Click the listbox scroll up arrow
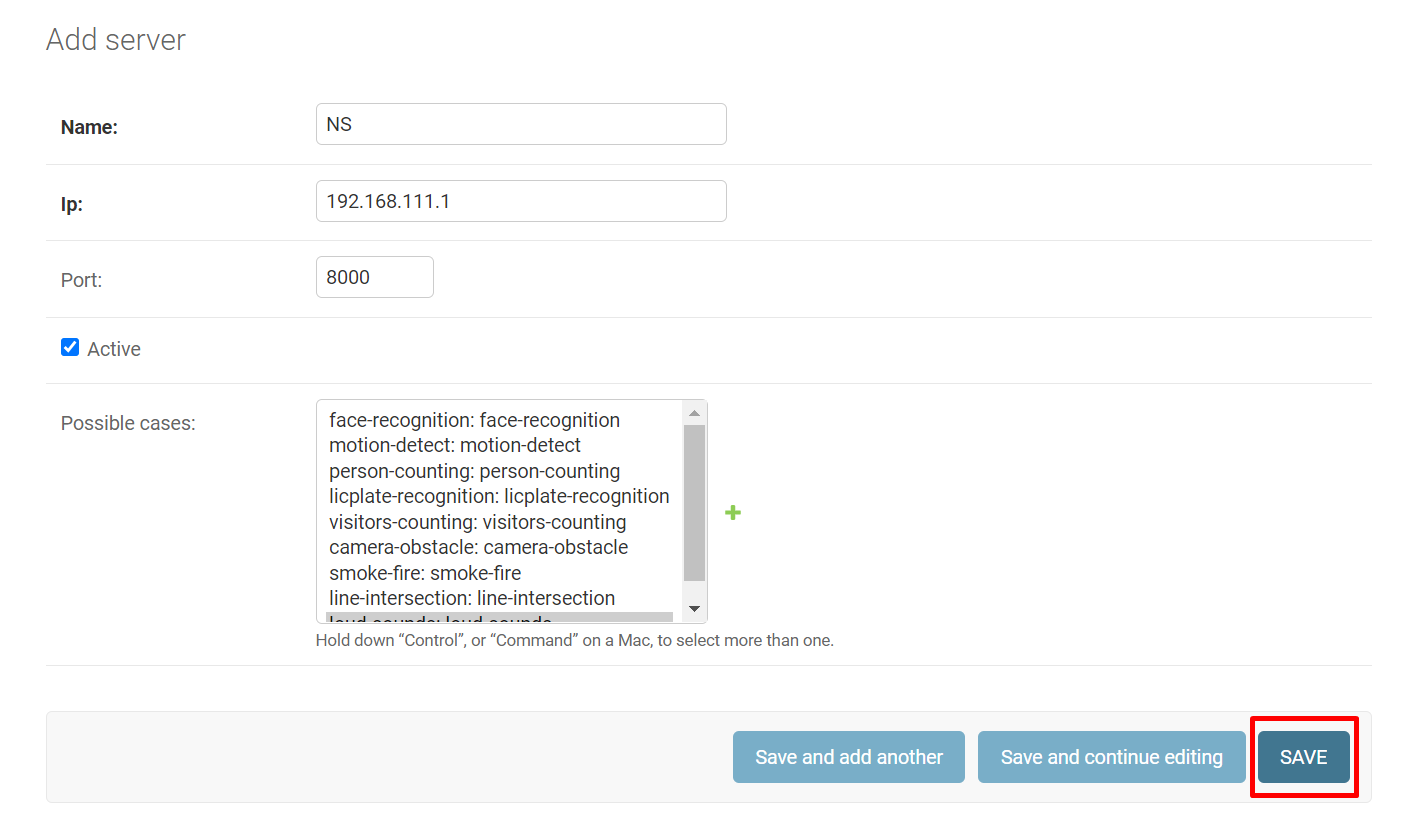This screenshot has height=832, width=1417. [x=695, y=412]
